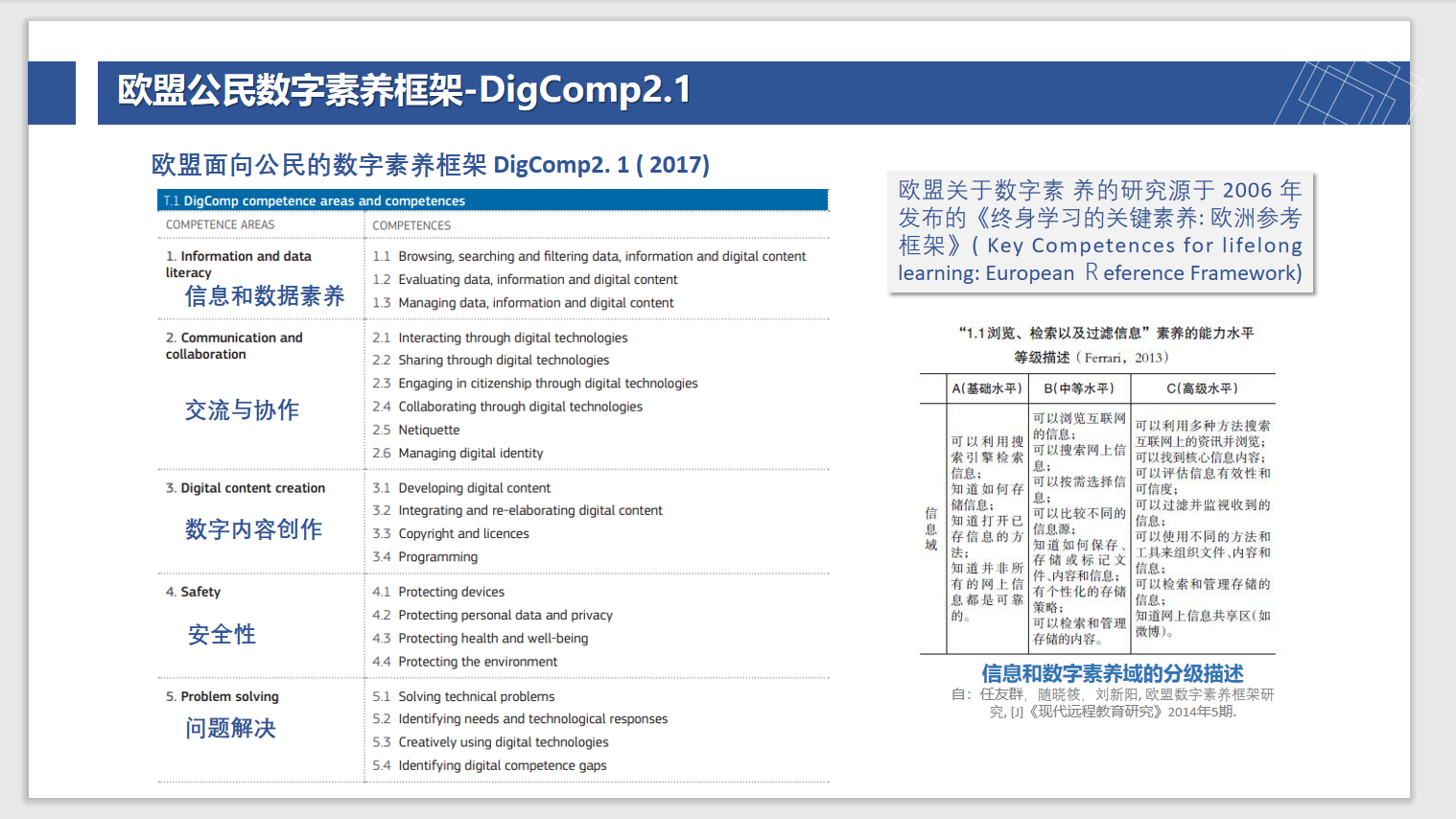Select the subtitle mentioning DigComp2.1 (2017)

(430, 165)
